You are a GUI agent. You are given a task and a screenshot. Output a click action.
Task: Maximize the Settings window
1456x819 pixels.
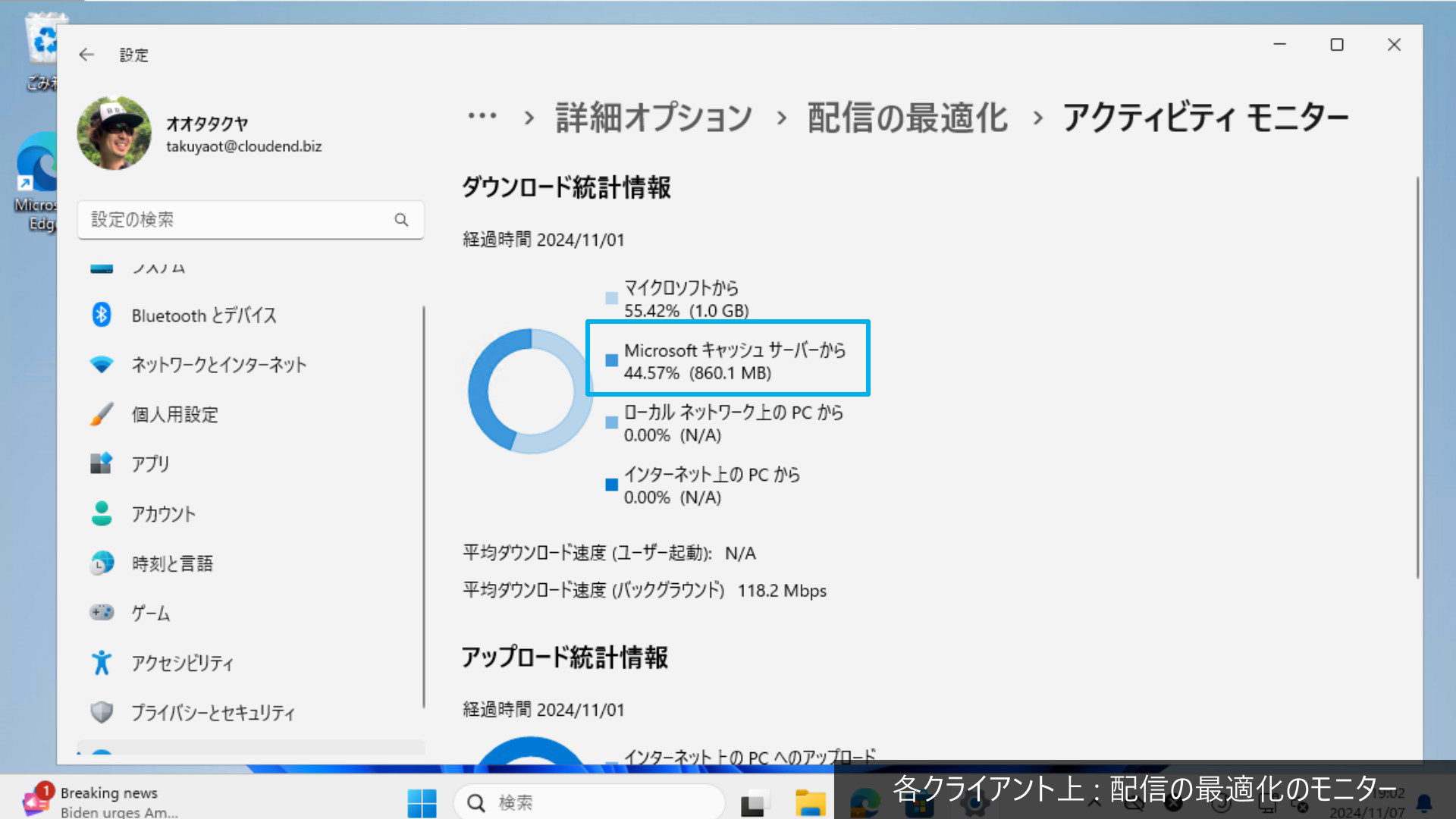[1337, 45]
